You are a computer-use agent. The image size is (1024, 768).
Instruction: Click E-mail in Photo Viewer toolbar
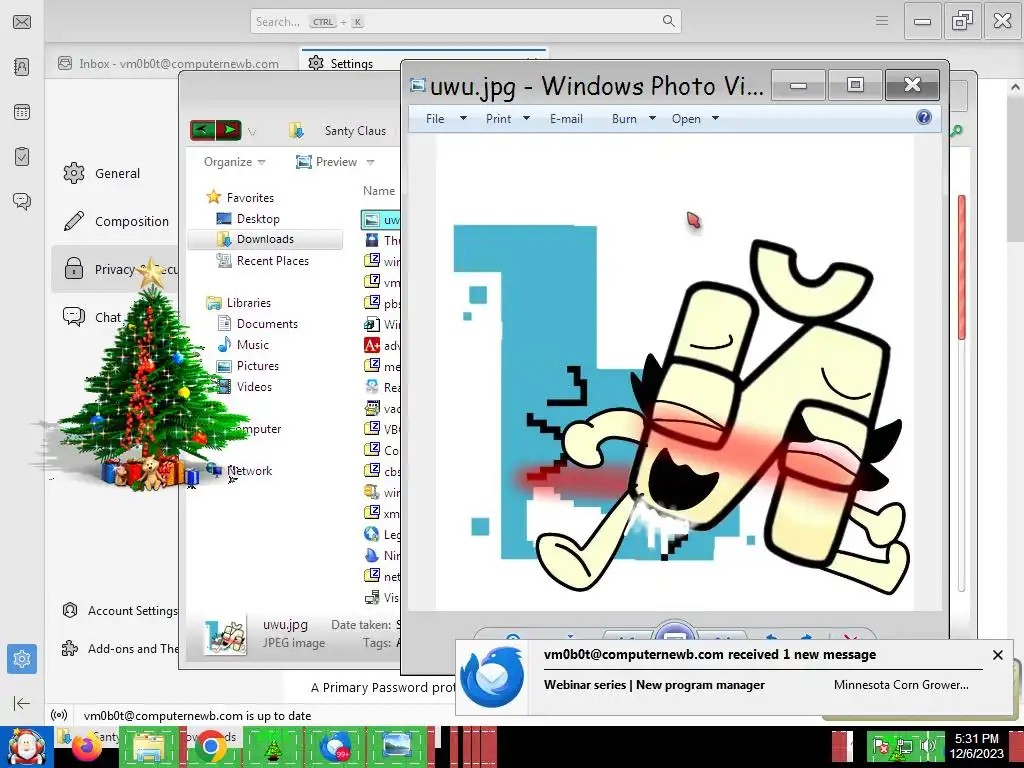pos(566,119)
